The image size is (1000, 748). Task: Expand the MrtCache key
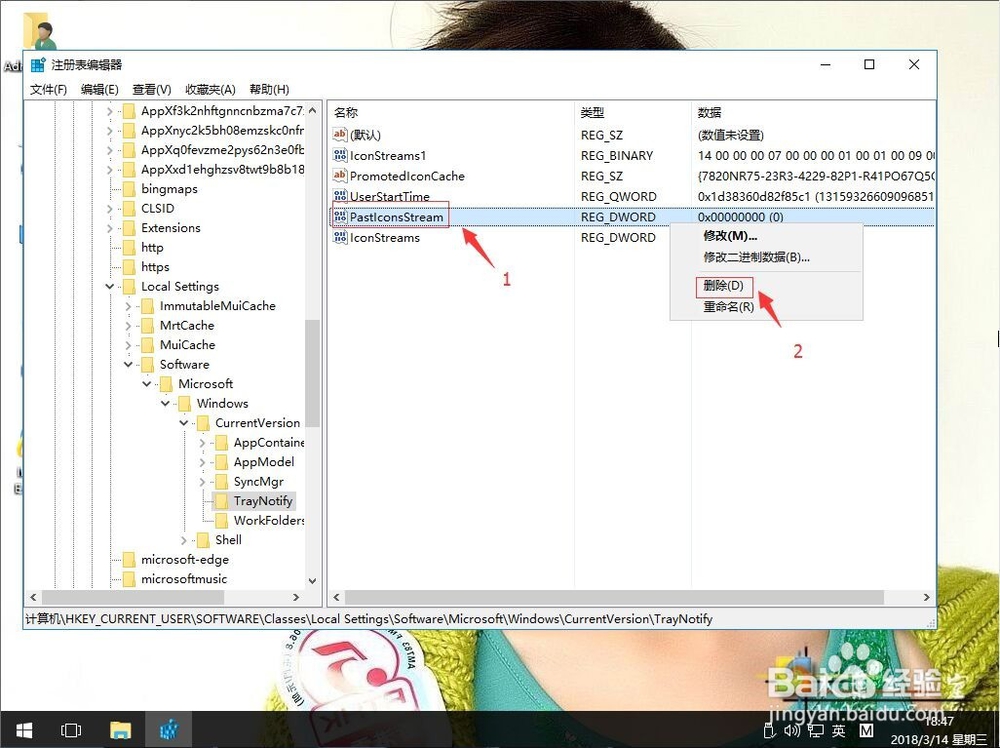(x=128, y=325)
